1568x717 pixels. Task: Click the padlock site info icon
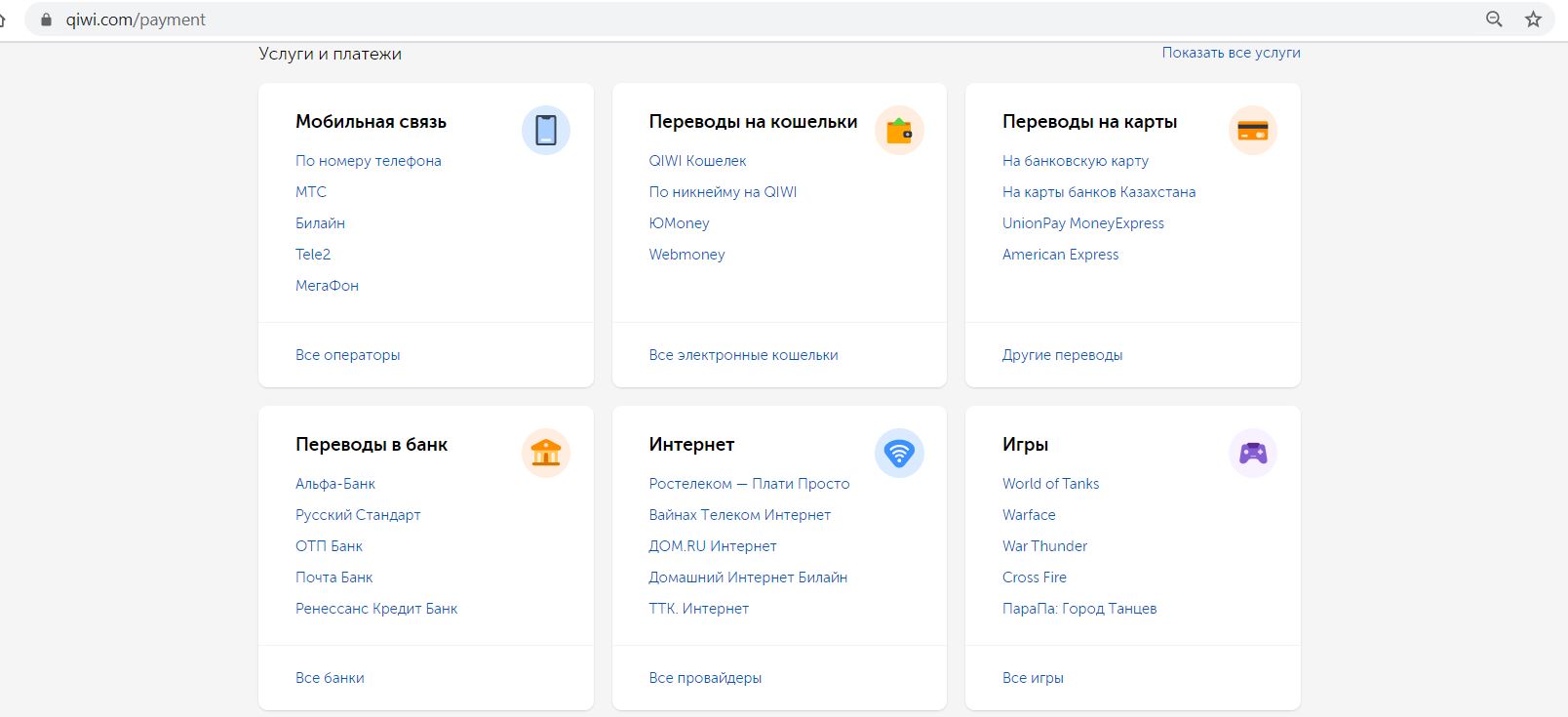point(46,20)
